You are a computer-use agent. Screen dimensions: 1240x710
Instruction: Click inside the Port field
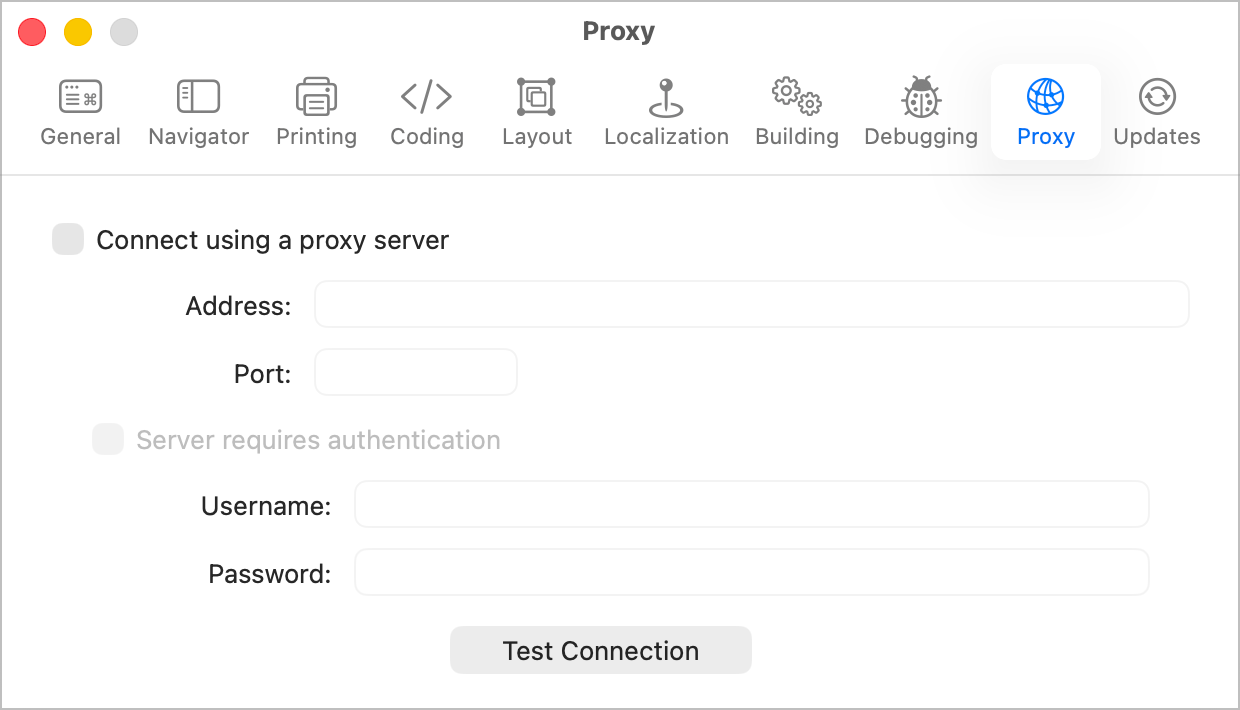coord(415,371)
